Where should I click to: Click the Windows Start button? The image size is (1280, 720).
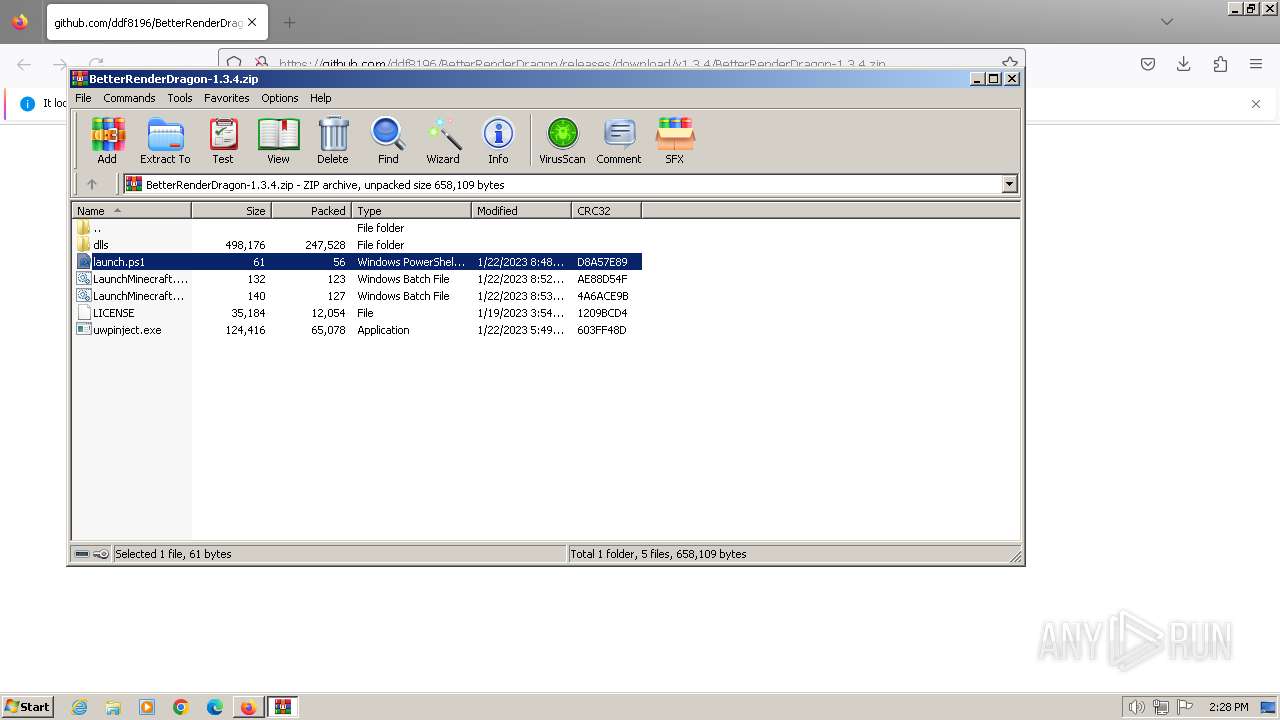[28, 706]
